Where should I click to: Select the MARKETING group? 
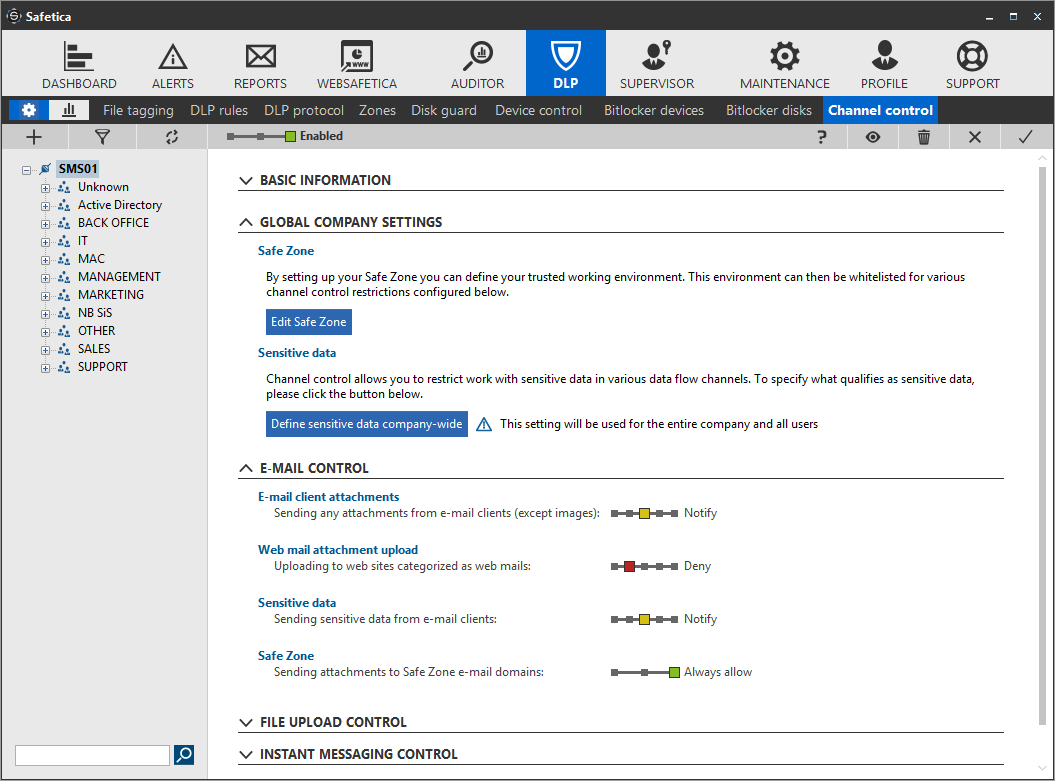111,295
